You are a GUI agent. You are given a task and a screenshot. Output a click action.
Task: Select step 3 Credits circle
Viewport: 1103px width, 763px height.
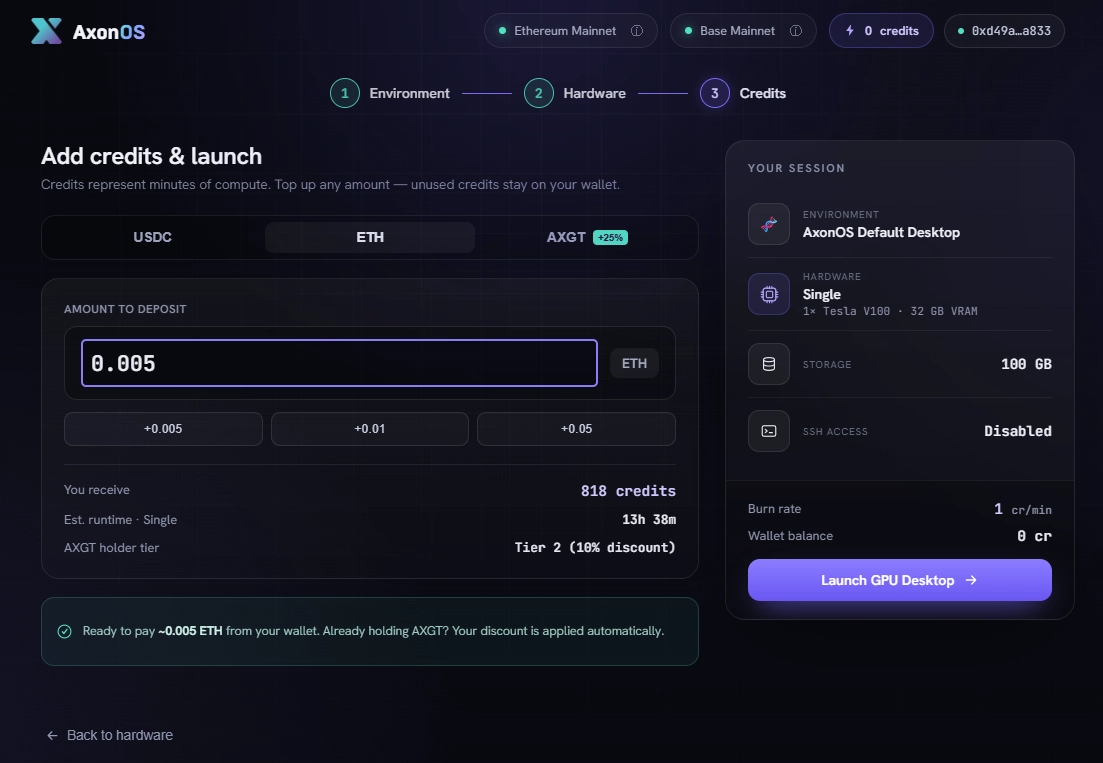715,94
